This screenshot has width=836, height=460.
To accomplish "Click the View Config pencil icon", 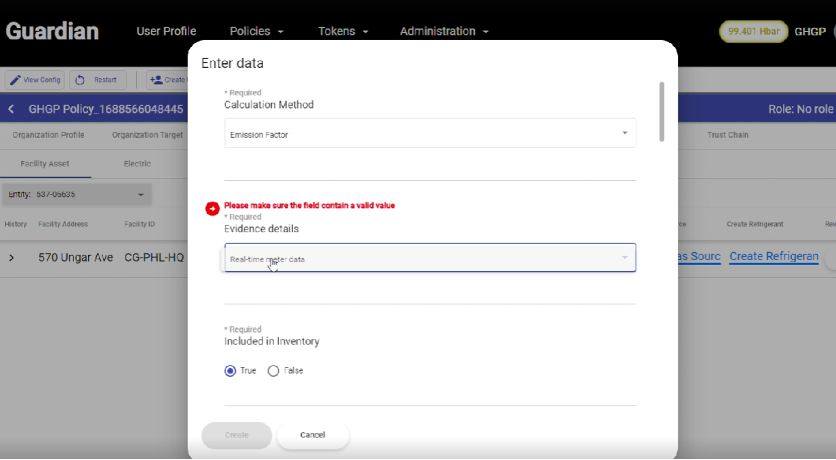I will point(16,80).
